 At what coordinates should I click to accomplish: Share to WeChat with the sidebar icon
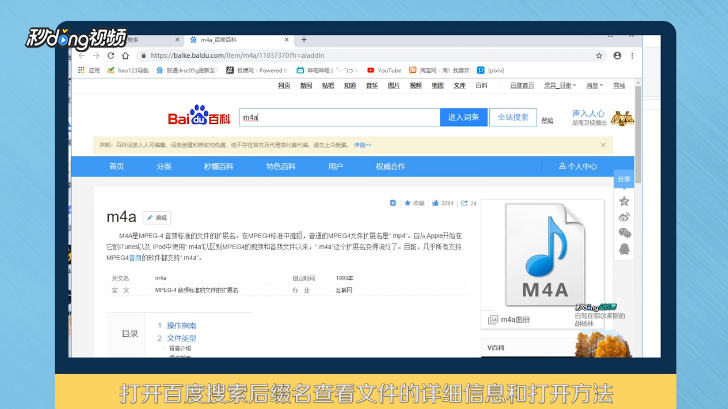pos(624,233)
